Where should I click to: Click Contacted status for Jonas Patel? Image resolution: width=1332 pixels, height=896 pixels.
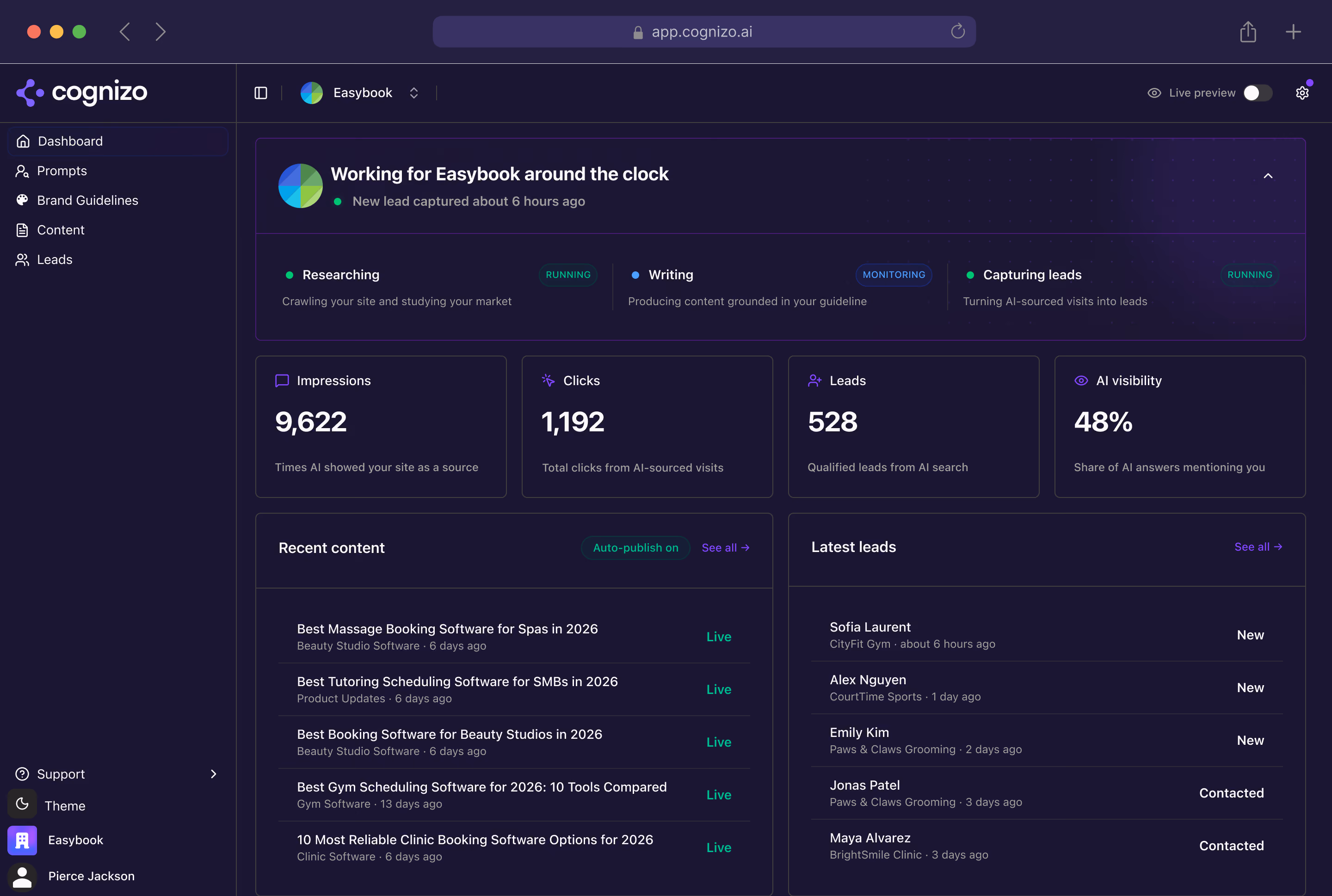tap(1231, 793)
